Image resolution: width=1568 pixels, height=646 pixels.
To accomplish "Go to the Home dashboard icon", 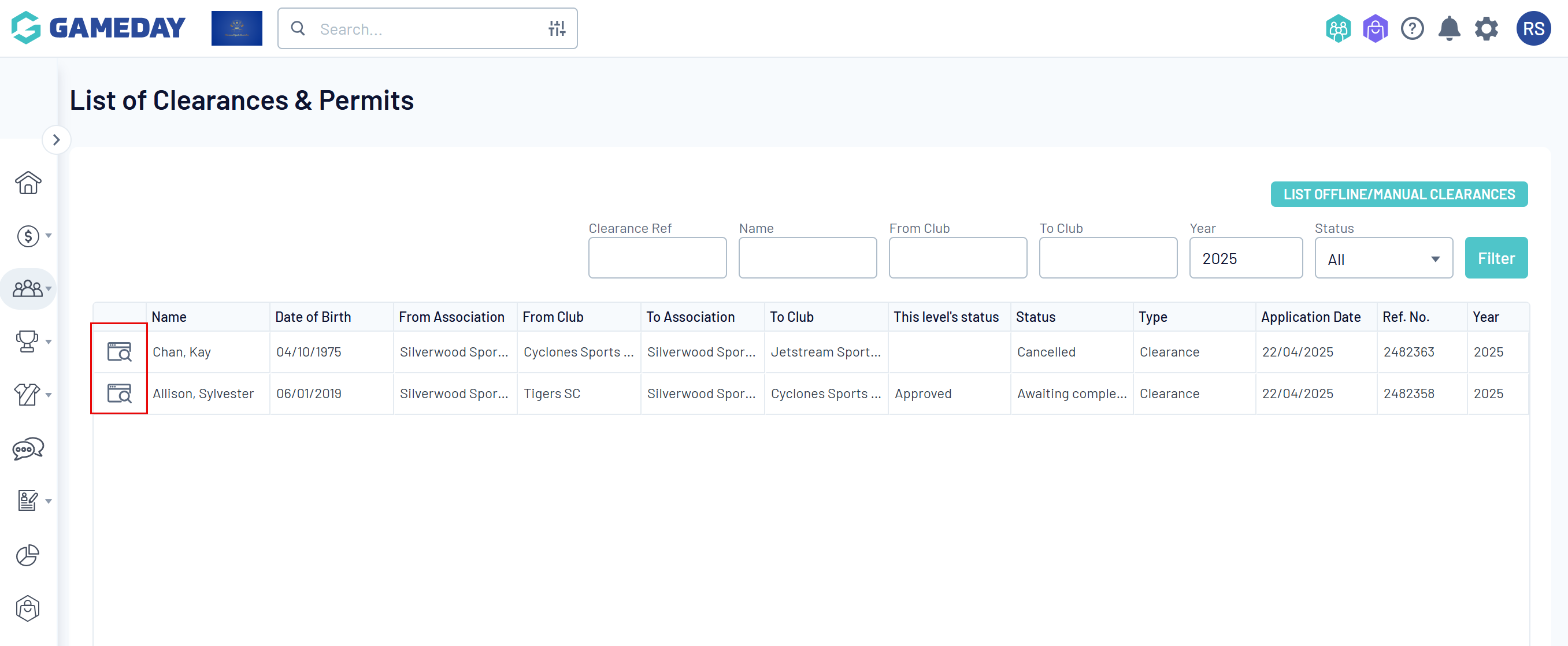I will 28,183.
